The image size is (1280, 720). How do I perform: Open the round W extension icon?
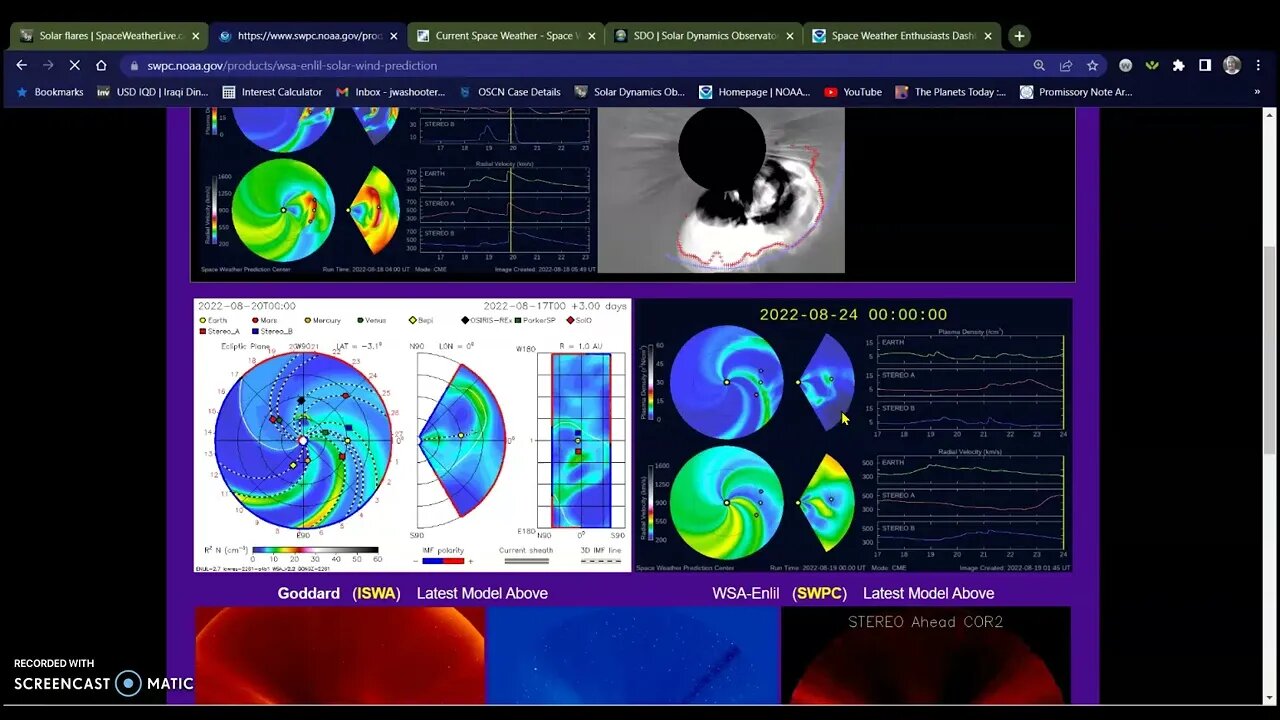[1126, 65]
